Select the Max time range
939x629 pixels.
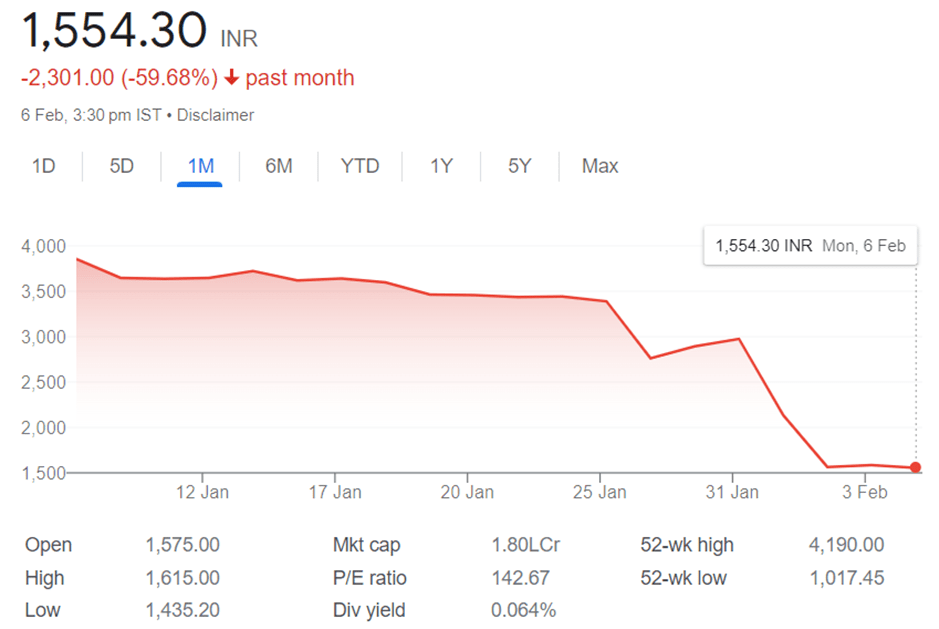point(600,166)
